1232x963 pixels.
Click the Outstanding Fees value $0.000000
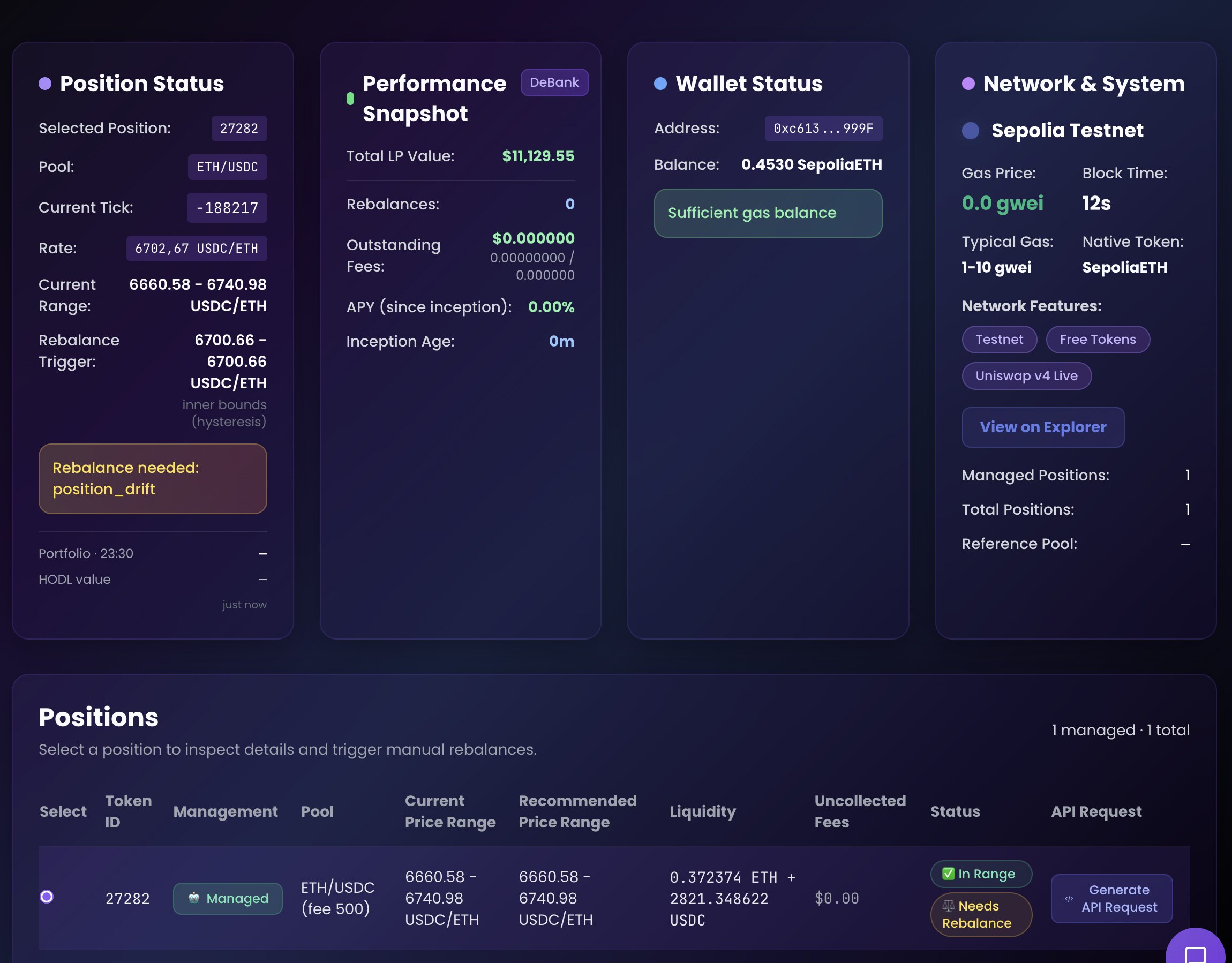coord(533,238)
